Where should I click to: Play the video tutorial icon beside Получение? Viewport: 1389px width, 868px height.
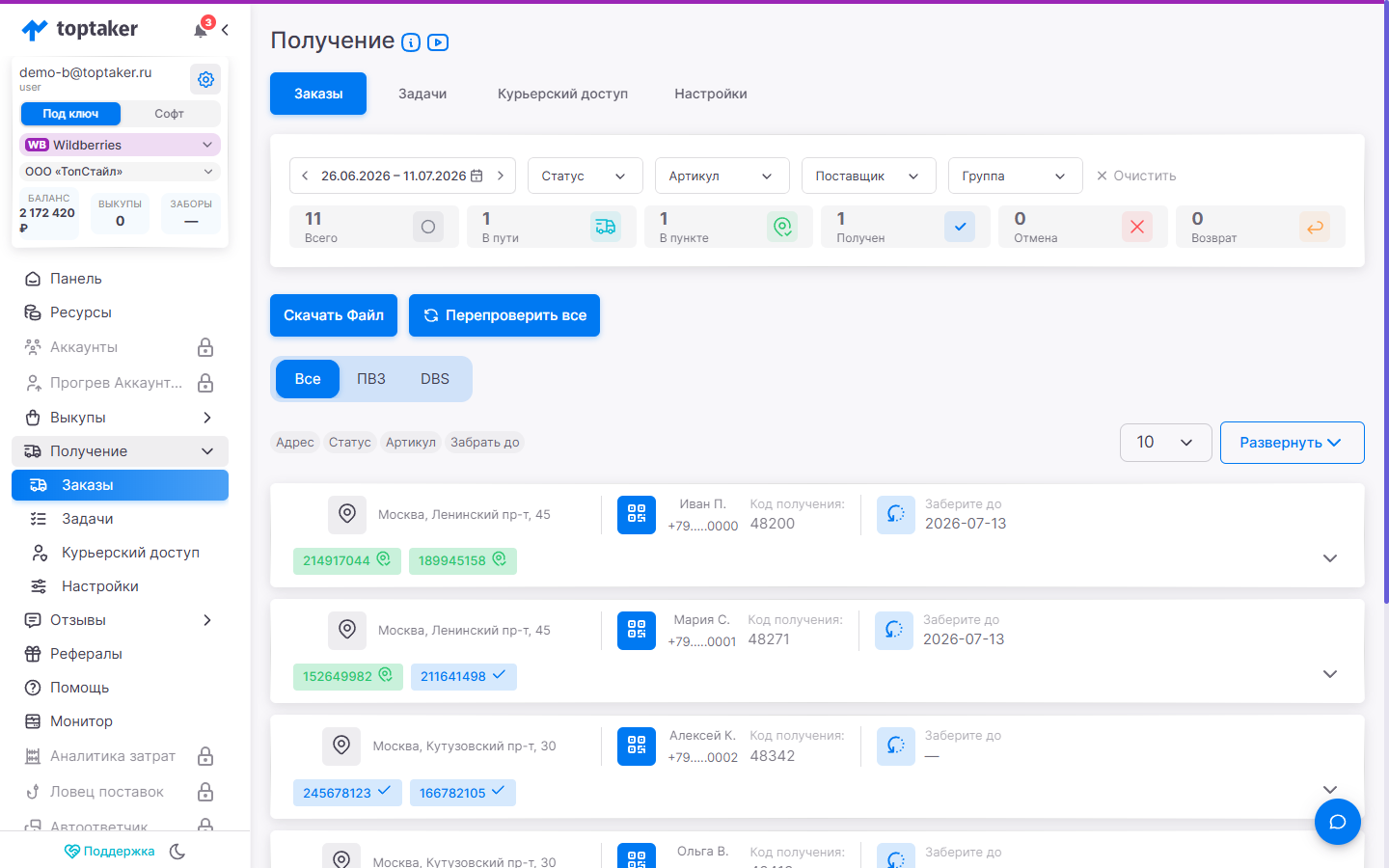(438, 42)
